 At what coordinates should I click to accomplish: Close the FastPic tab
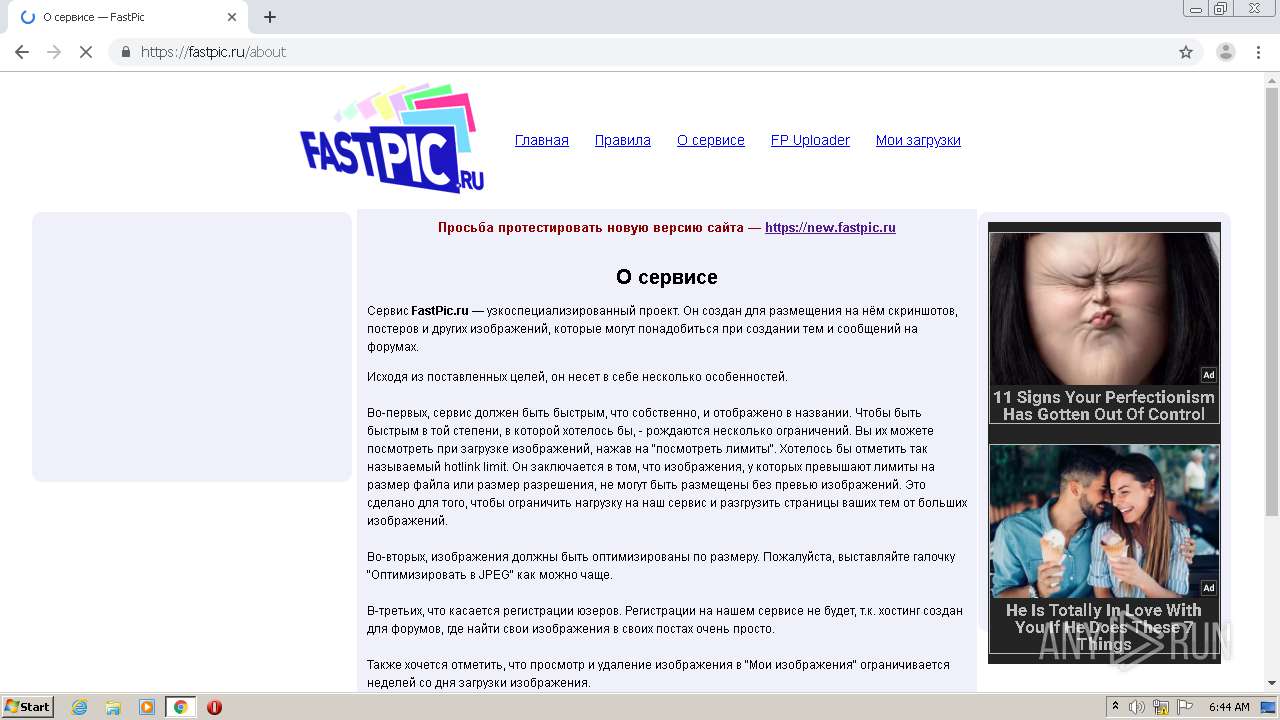pyautogui.click(x=232, y=17)
